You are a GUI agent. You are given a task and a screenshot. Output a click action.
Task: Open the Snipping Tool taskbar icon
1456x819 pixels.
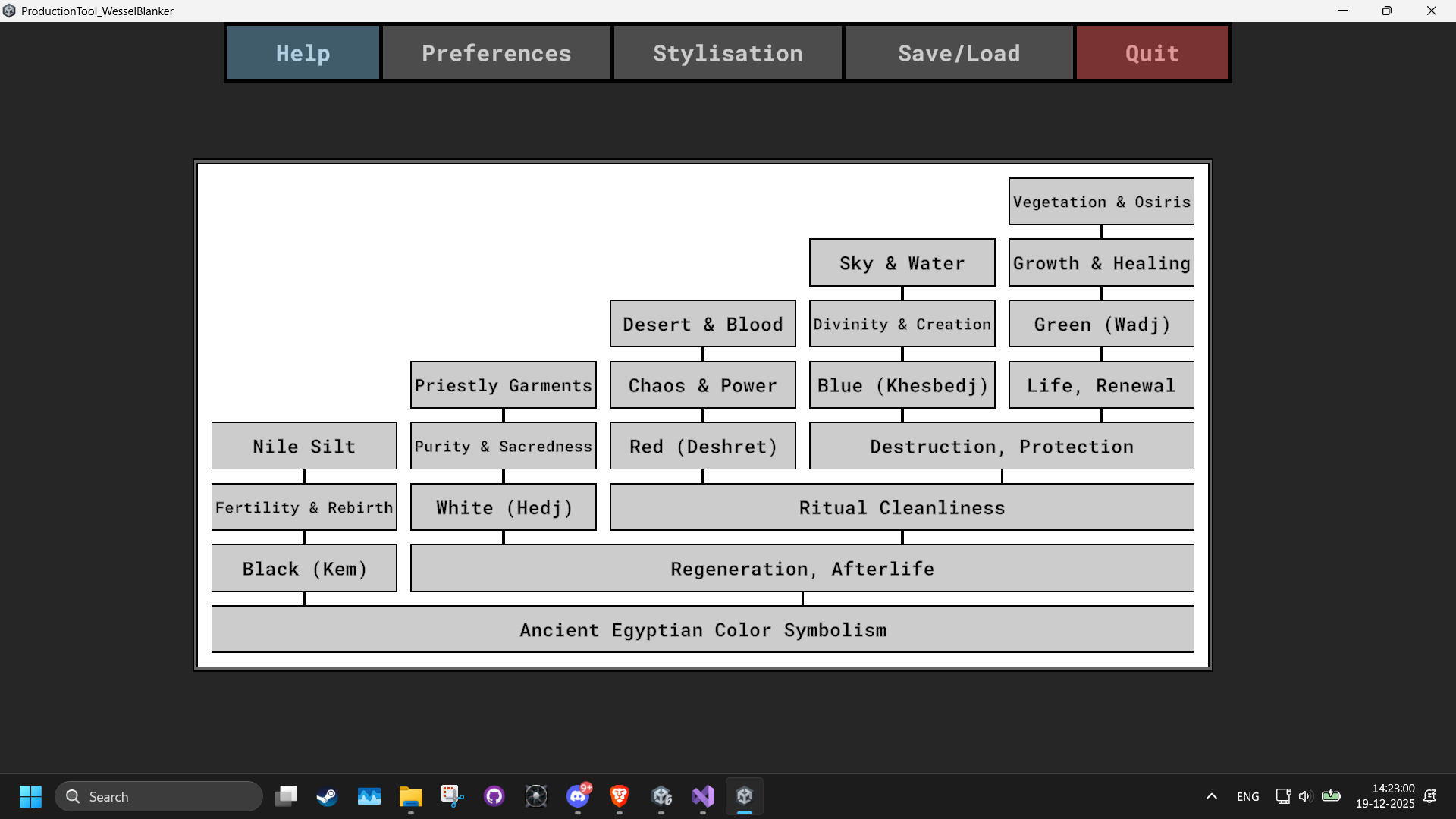point(453,796)
